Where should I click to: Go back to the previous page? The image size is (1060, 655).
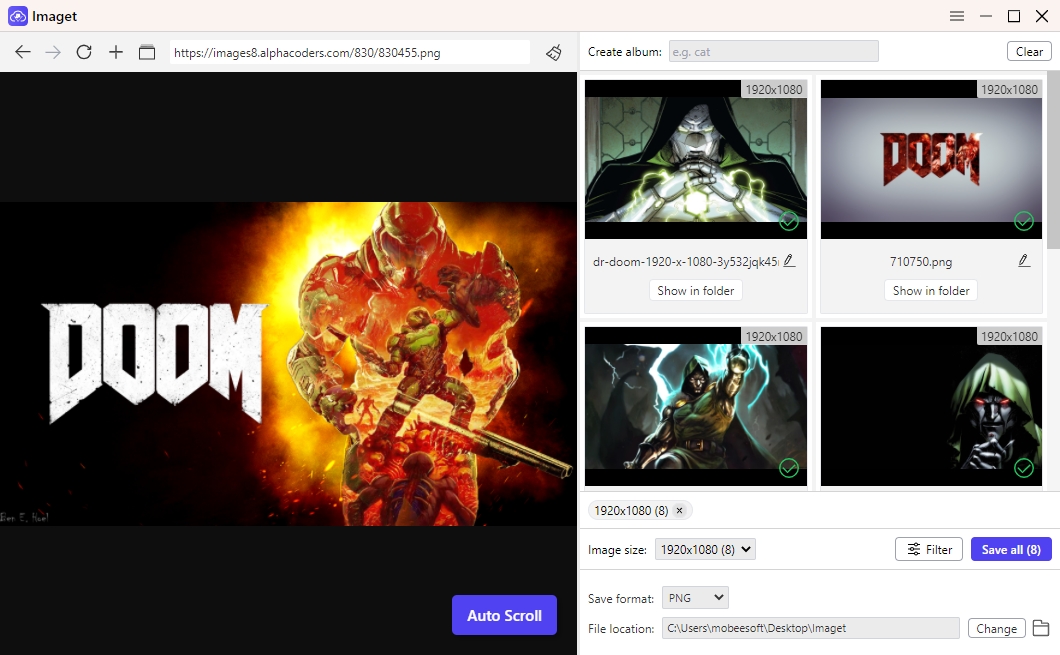click(23, 52)
